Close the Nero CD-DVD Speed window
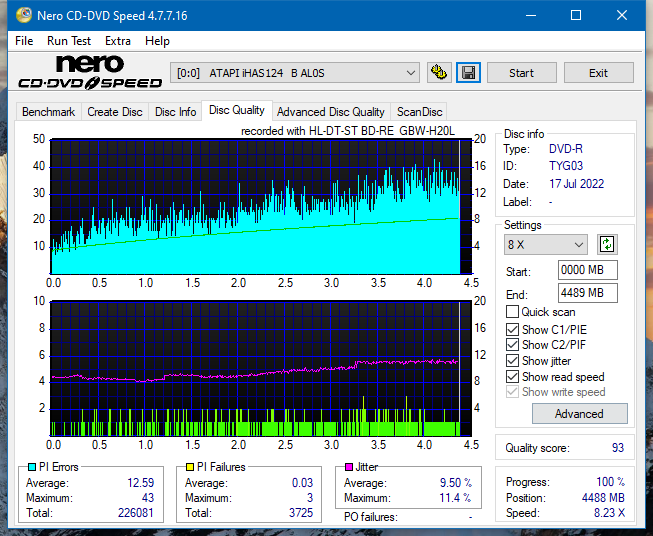653x536 pixels. click(622, 15)
